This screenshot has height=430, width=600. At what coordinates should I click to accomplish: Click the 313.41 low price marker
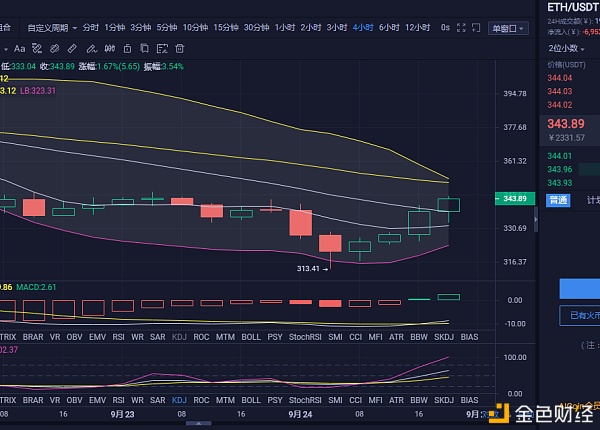pyautogui.click(x=312, y=269)
